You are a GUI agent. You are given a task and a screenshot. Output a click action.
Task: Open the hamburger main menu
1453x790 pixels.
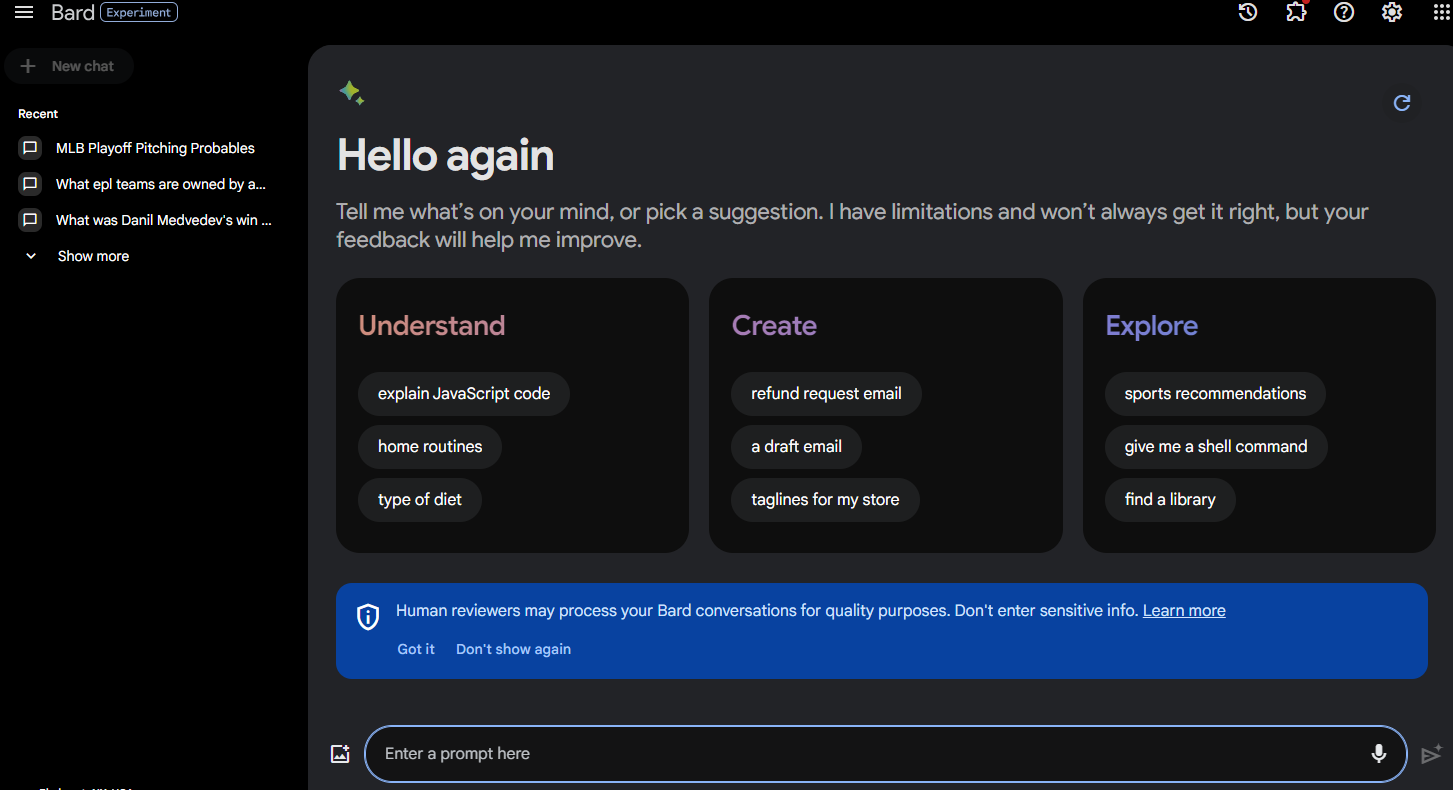[x=24, y=12]
